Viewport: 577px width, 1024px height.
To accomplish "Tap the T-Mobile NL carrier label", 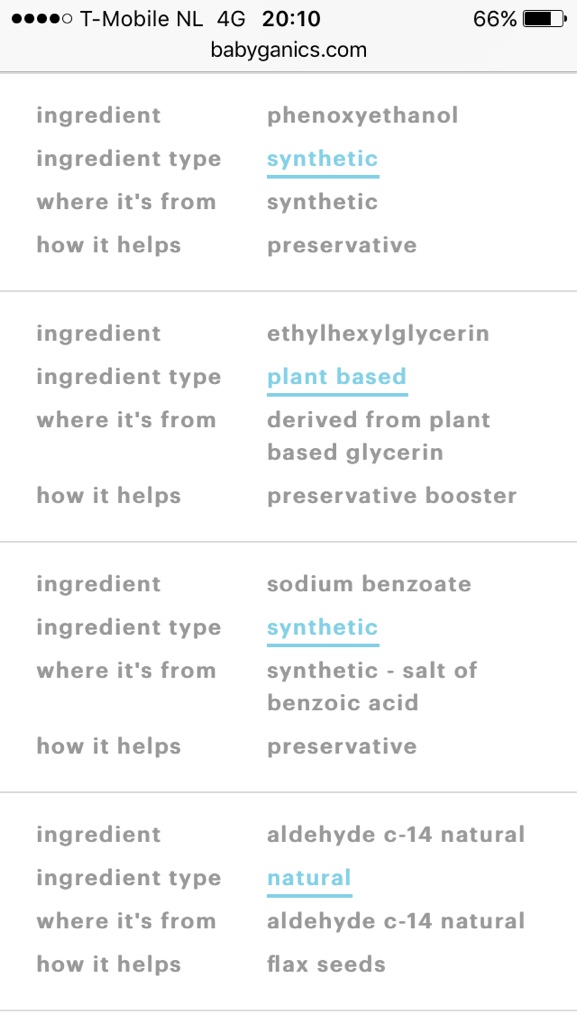I will (142, 19).
